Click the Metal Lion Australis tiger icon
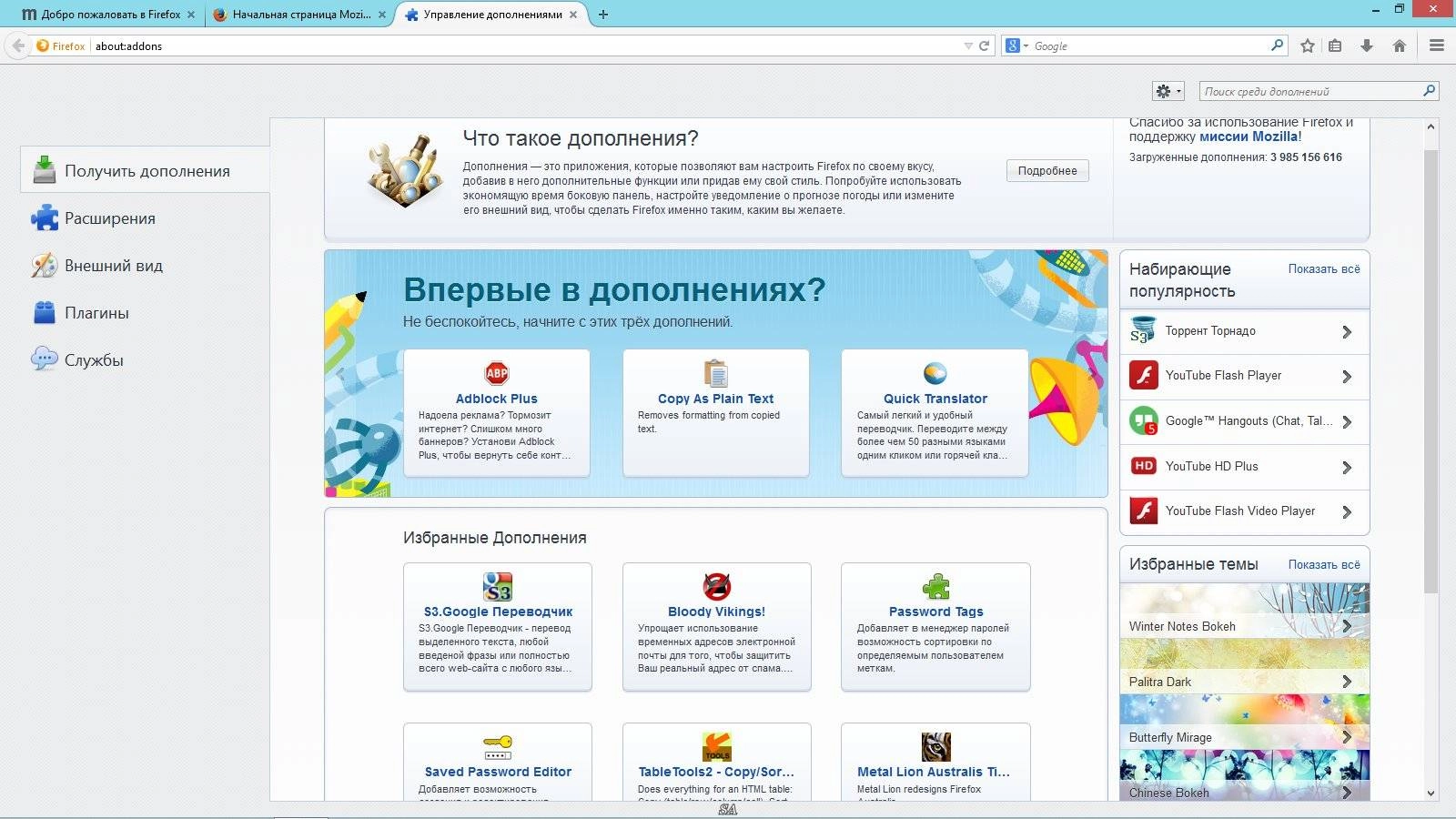1456x819 pixels. point(936,747)
